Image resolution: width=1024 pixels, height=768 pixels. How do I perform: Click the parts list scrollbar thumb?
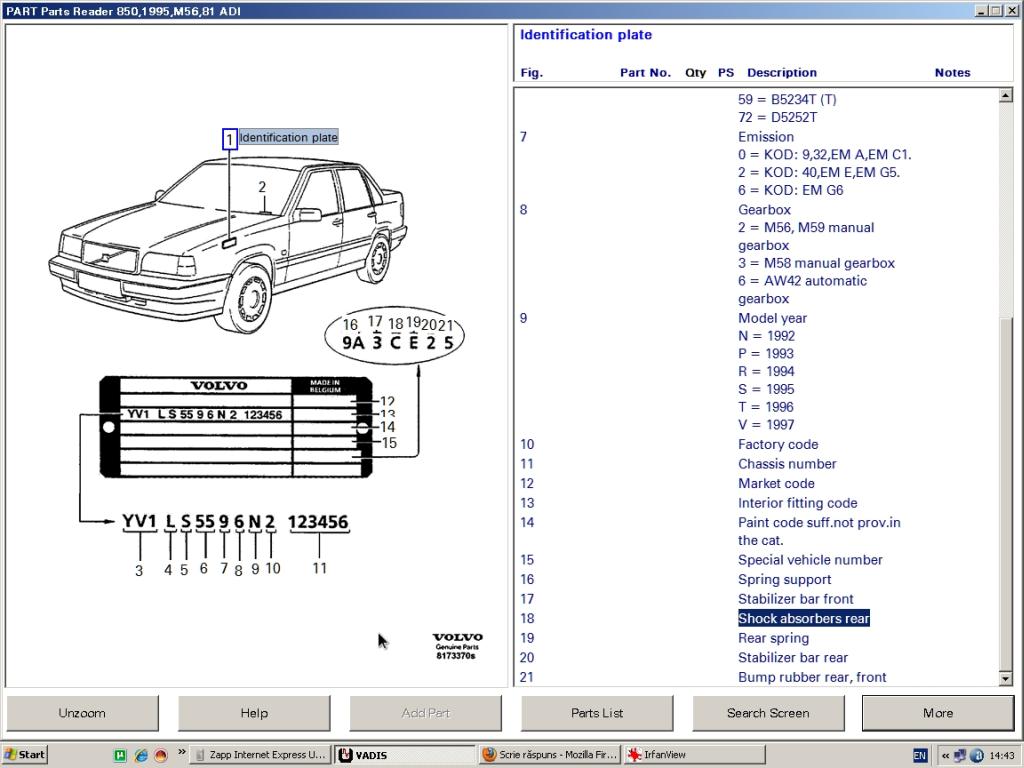pyautogui.click(x=1006, y=493)
